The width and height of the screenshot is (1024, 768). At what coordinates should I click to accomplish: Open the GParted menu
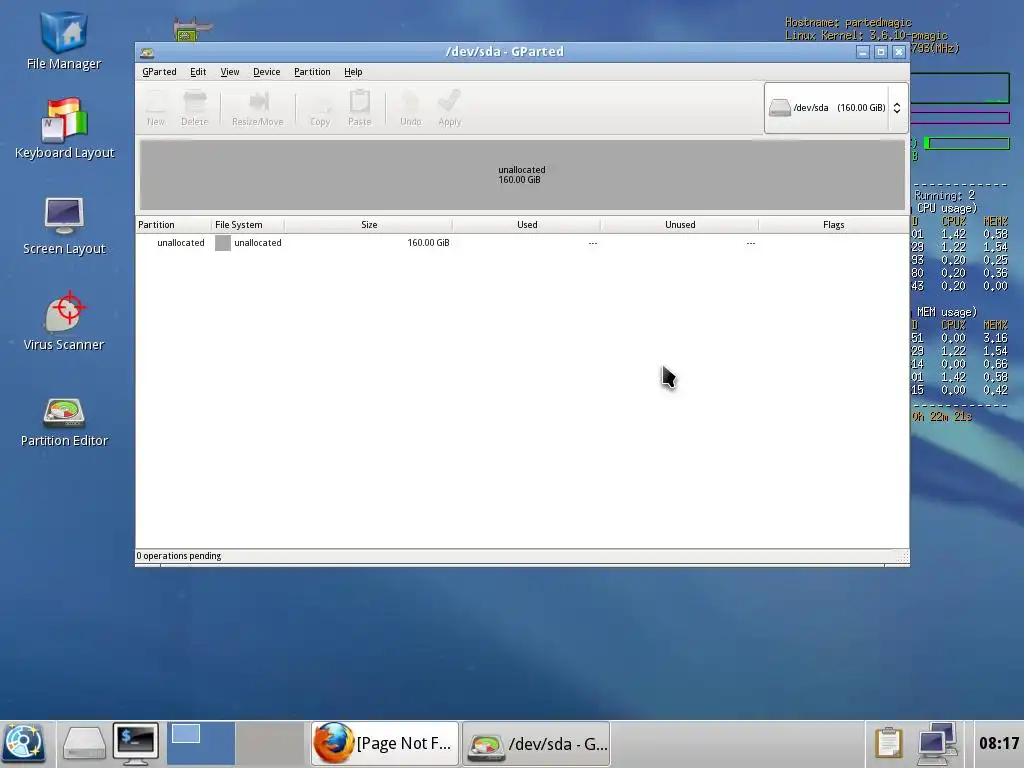click(x=159, y=72)
